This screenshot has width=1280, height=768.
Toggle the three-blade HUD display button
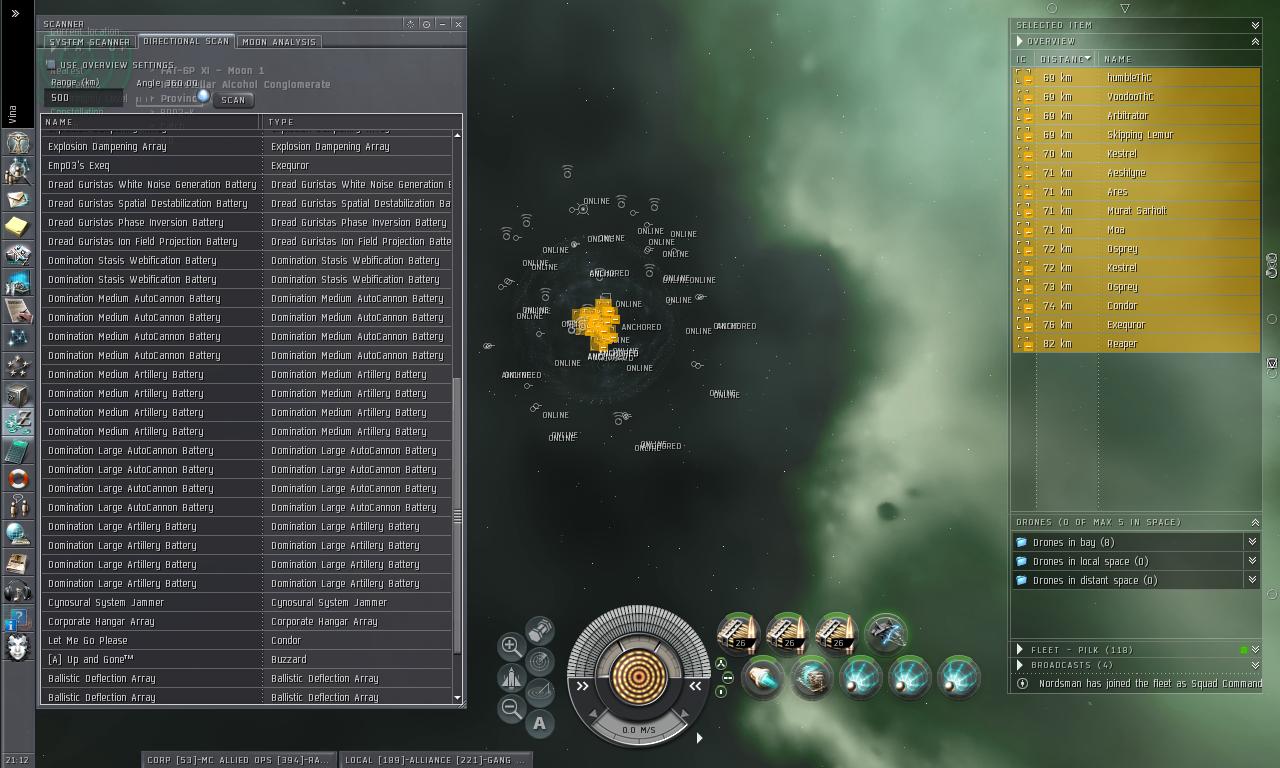coord(720,664)
